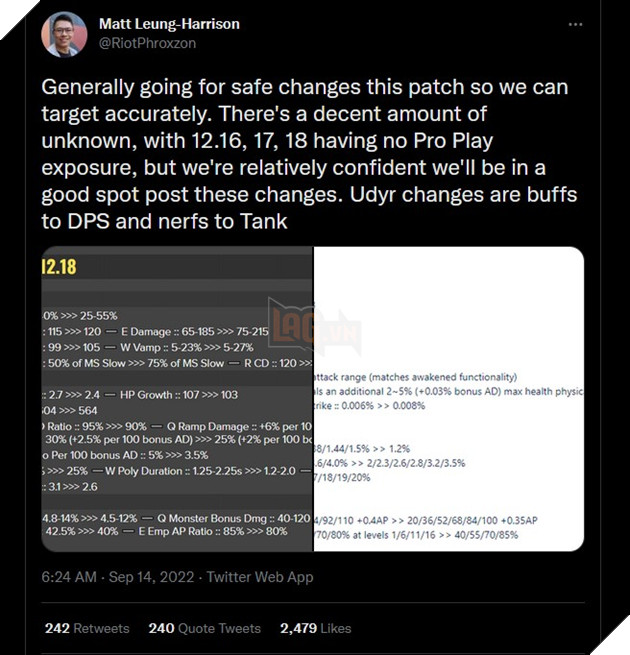630x655 pixels.
Task: Open the Twitter Web App source link
Action: [x=260, y=577]
